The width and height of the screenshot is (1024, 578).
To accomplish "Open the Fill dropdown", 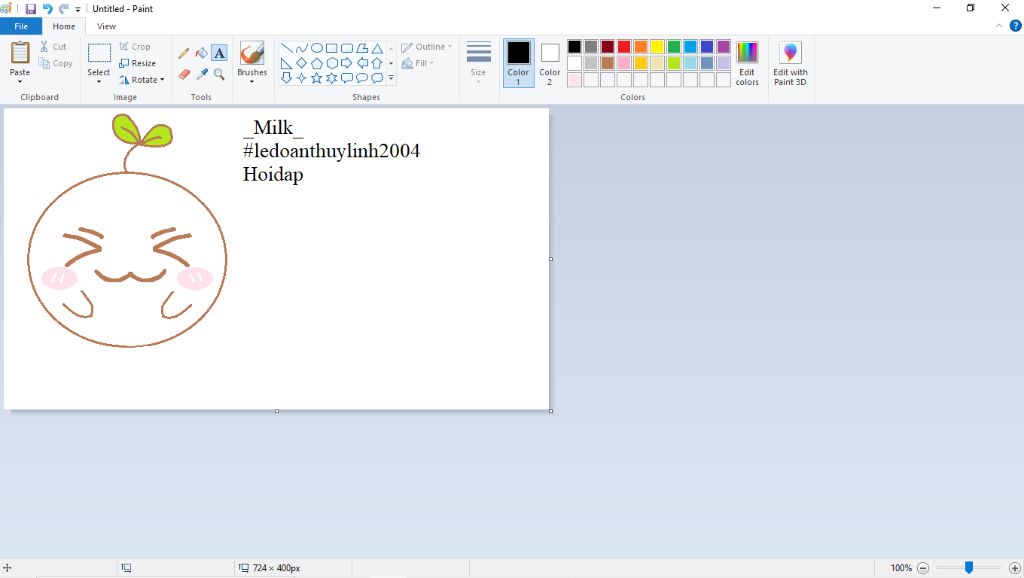I will tap(418, 63).
